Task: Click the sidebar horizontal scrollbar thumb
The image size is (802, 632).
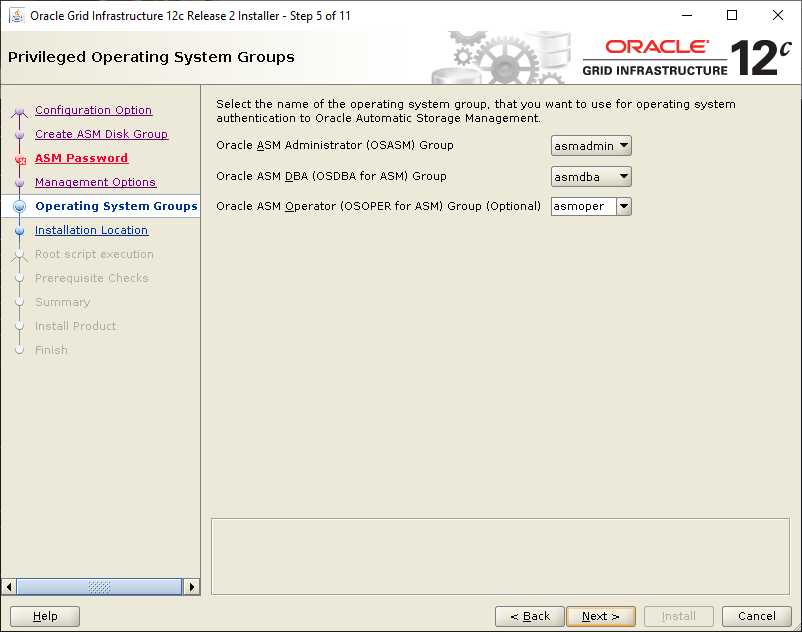Action: 99,586
